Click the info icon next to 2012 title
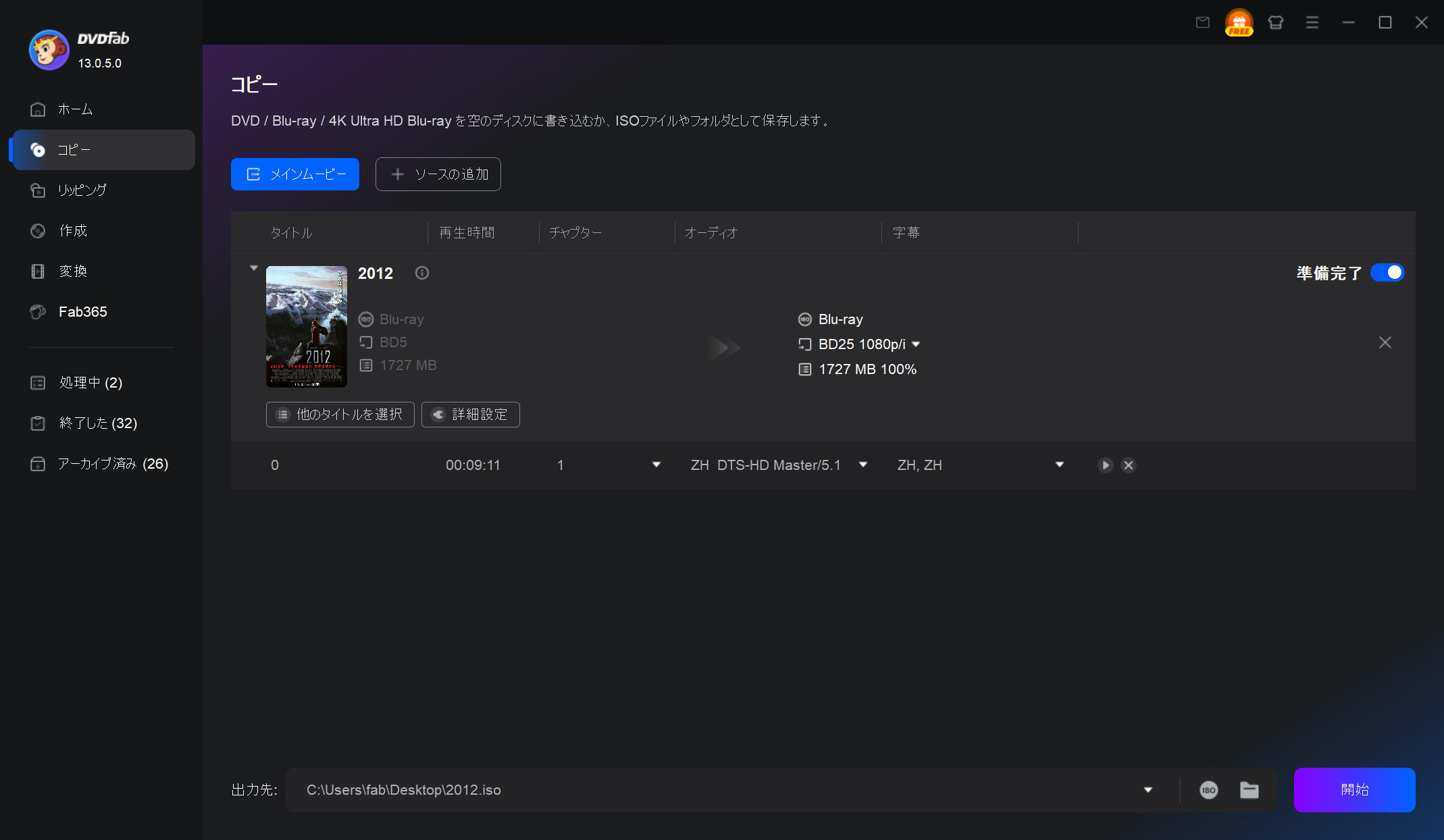The image size is (1444, 840). pyautogui.click(x=422, y=273)
